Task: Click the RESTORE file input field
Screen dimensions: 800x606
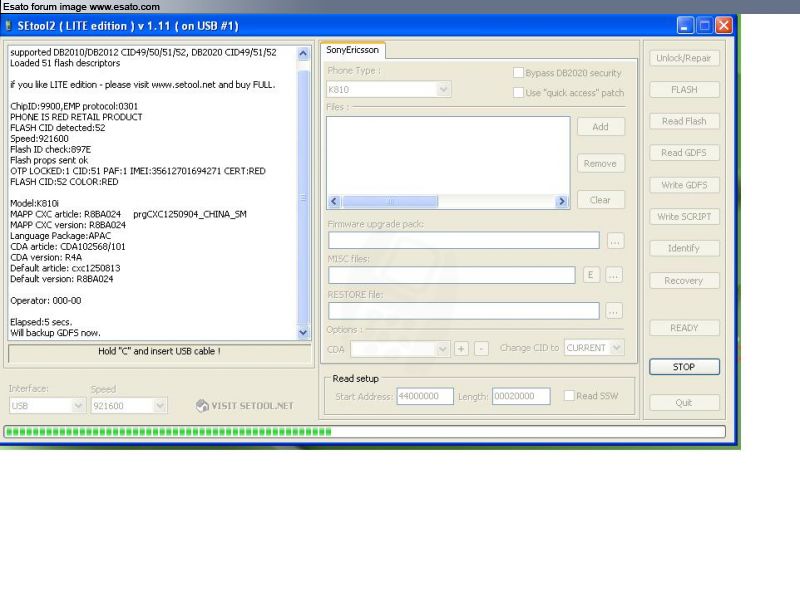Action: tap(464, 311)
